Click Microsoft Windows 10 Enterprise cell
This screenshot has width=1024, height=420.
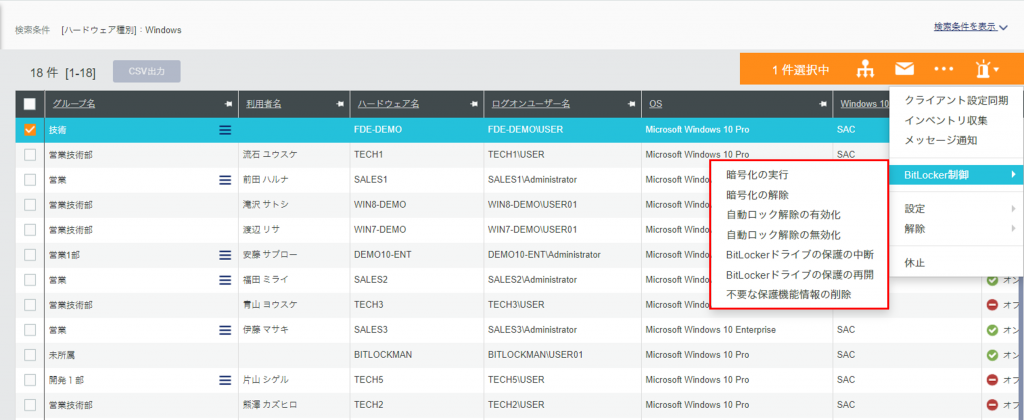pos(711,330)
